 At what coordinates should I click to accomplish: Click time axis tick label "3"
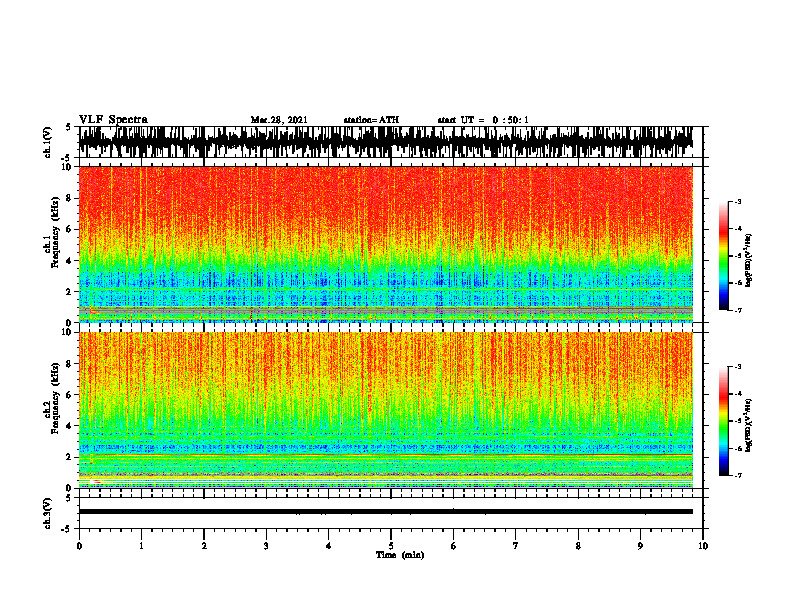click(x=266, y=546)
